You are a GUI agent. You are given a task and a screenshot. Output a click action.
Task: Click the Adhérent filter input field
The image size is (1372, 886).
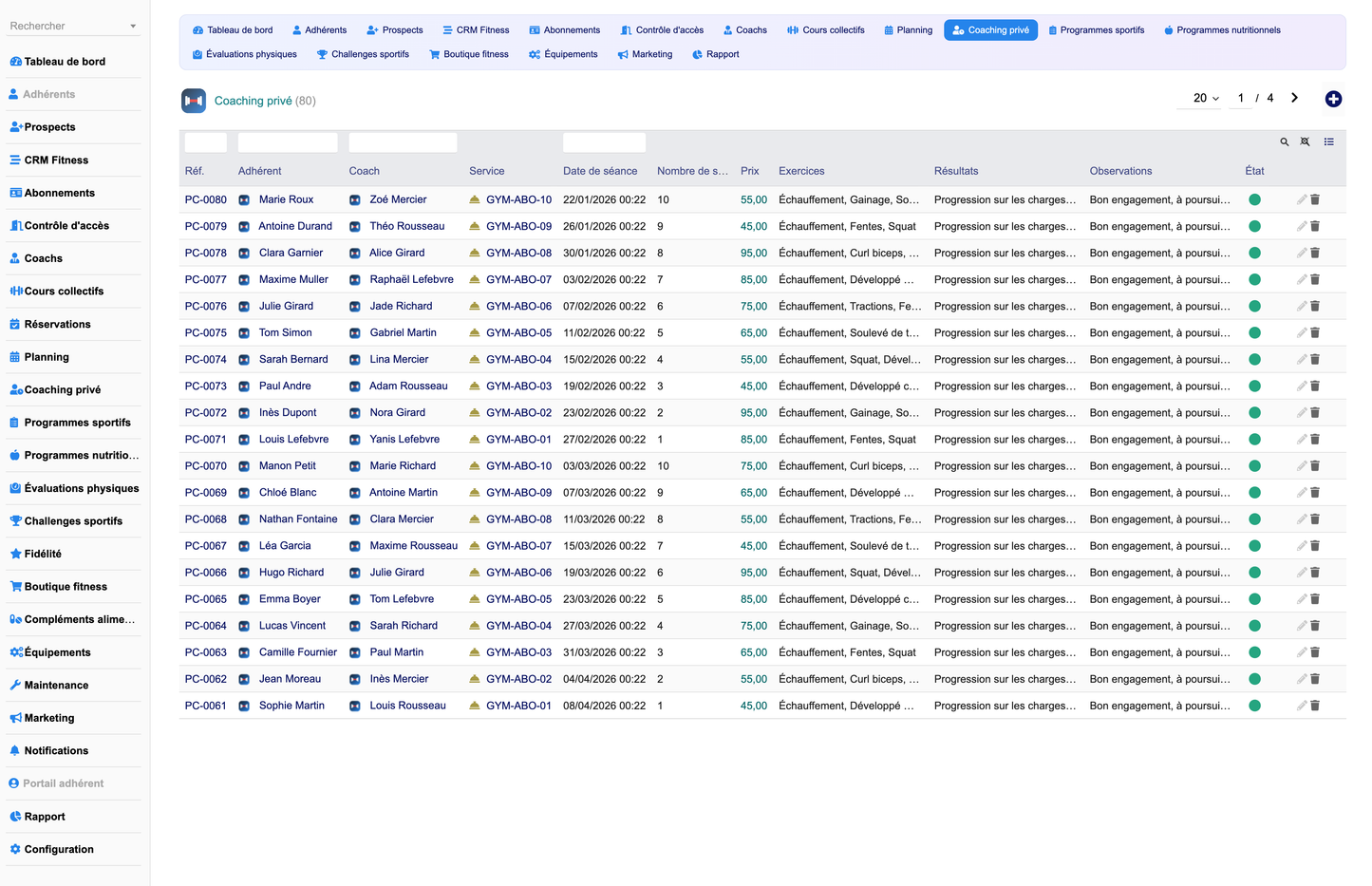288,142
